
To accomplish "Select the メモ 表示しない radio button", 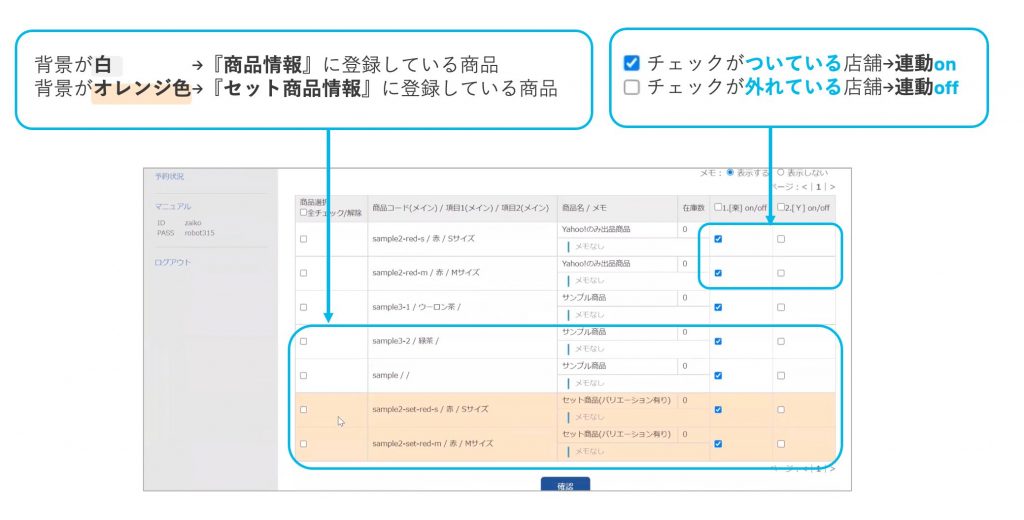I will coord(781,172).
